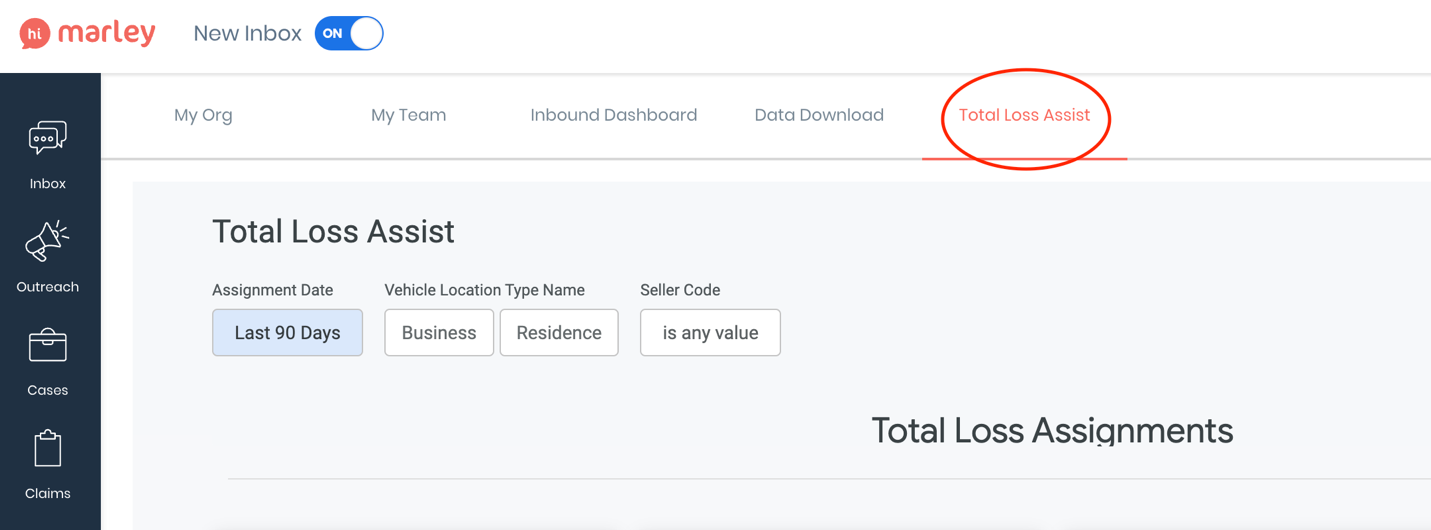1431x530 pixels.
Task: Open the Last 90 Days date dropdown
Action: coord(287,333)
